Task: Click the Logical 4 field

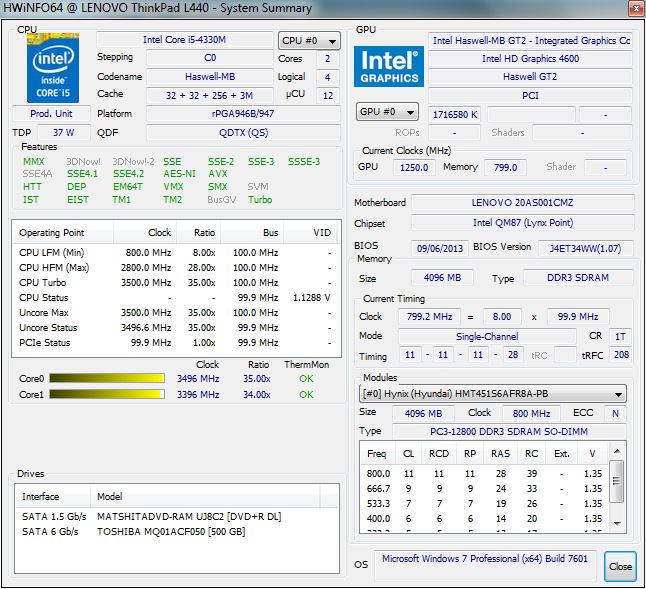Action: (x=328, y=77)
